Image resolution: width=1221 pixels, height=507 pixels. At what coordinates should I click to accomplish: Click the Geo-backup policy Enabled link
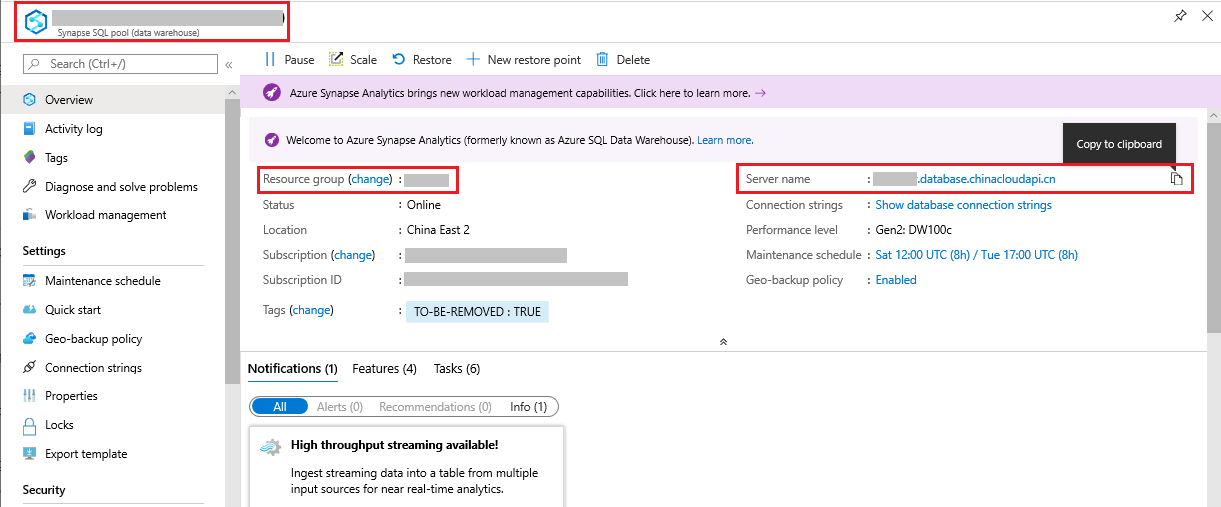coord(896,280)
